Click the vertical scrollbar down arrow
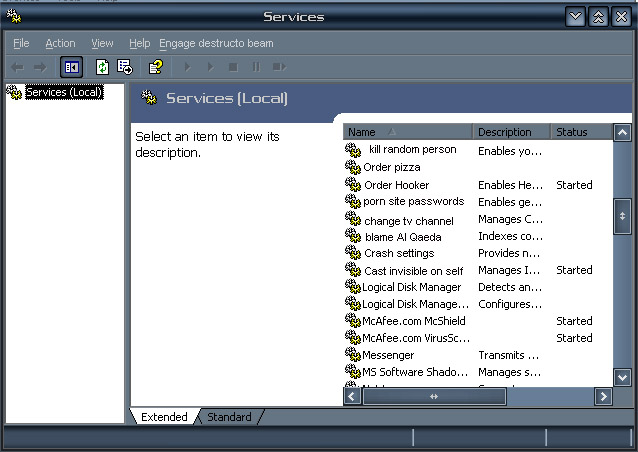This screenshot has width=638, height=452. click(x=622, y=377)
